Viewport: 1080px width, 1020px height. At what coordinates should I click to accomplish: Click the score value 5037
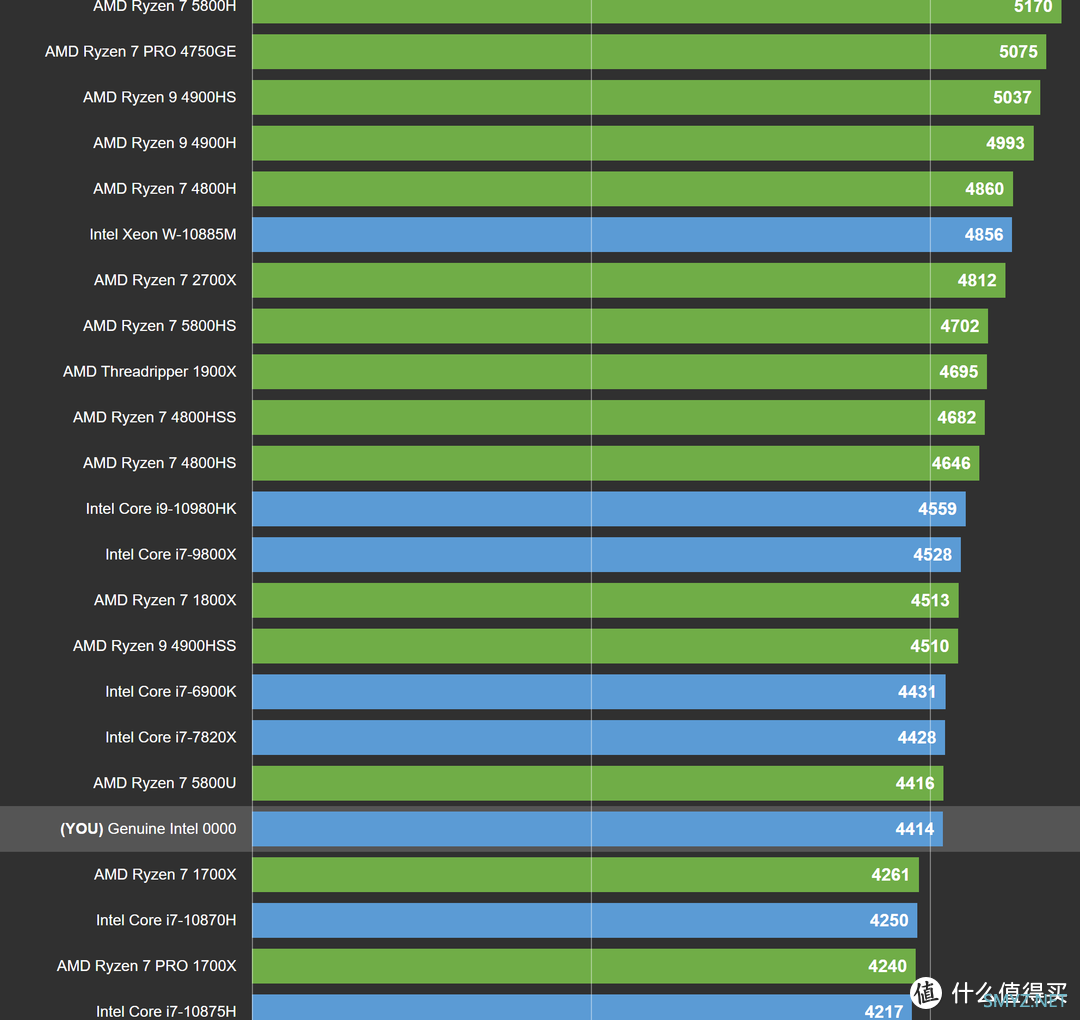click(1012, 97)
